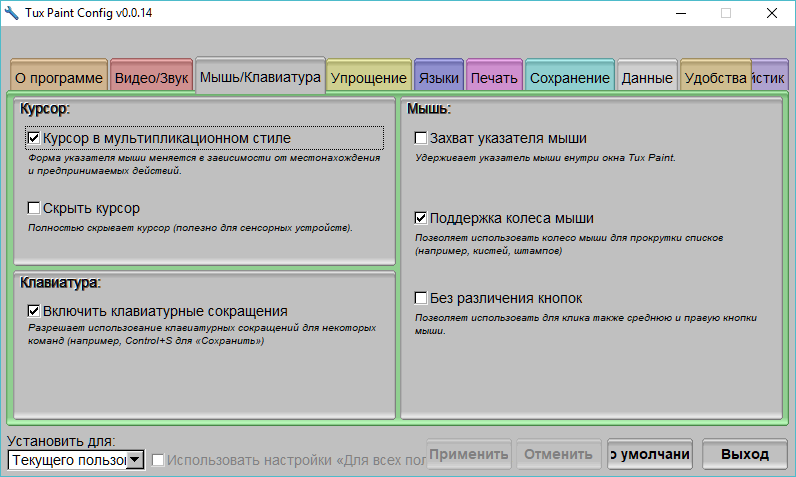Click the Применить button
This screenshot has height=477, width=796.
pyautogui.click(x=469, y=454)
